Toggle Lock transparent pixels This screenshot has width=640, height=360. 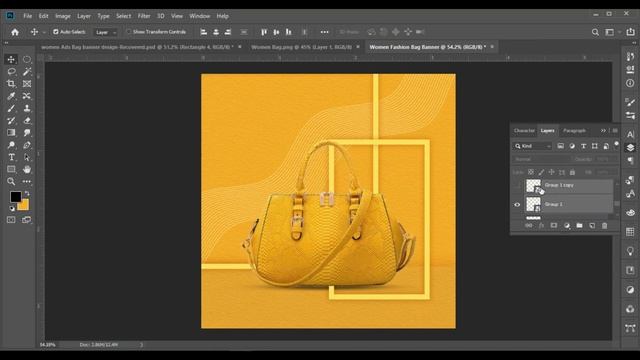[x=531, y=172]
